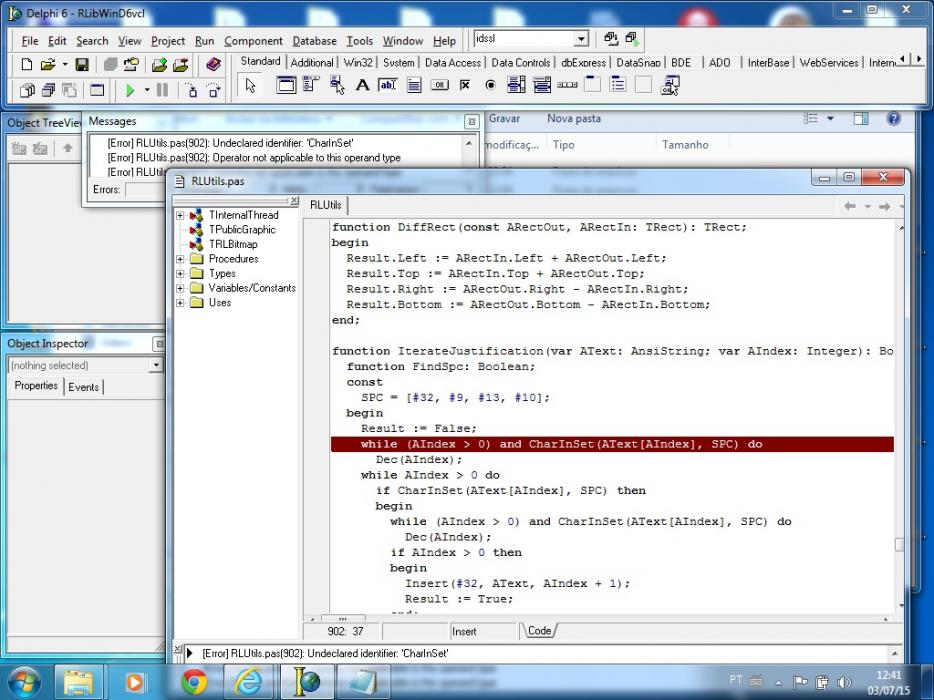Select the Memo component icon
934x700 pixels.
[414, 85]
